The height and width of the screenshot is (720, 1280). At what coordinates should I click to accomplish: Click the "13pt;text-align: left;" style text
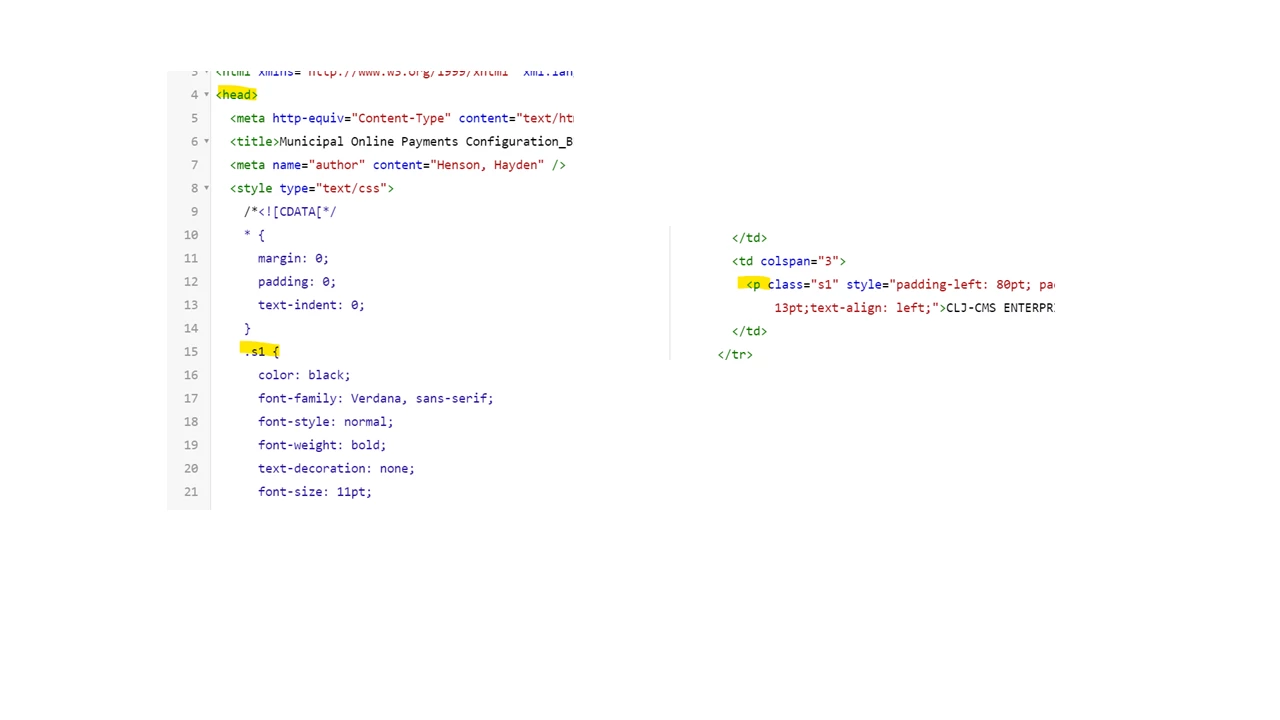(856, 308)
